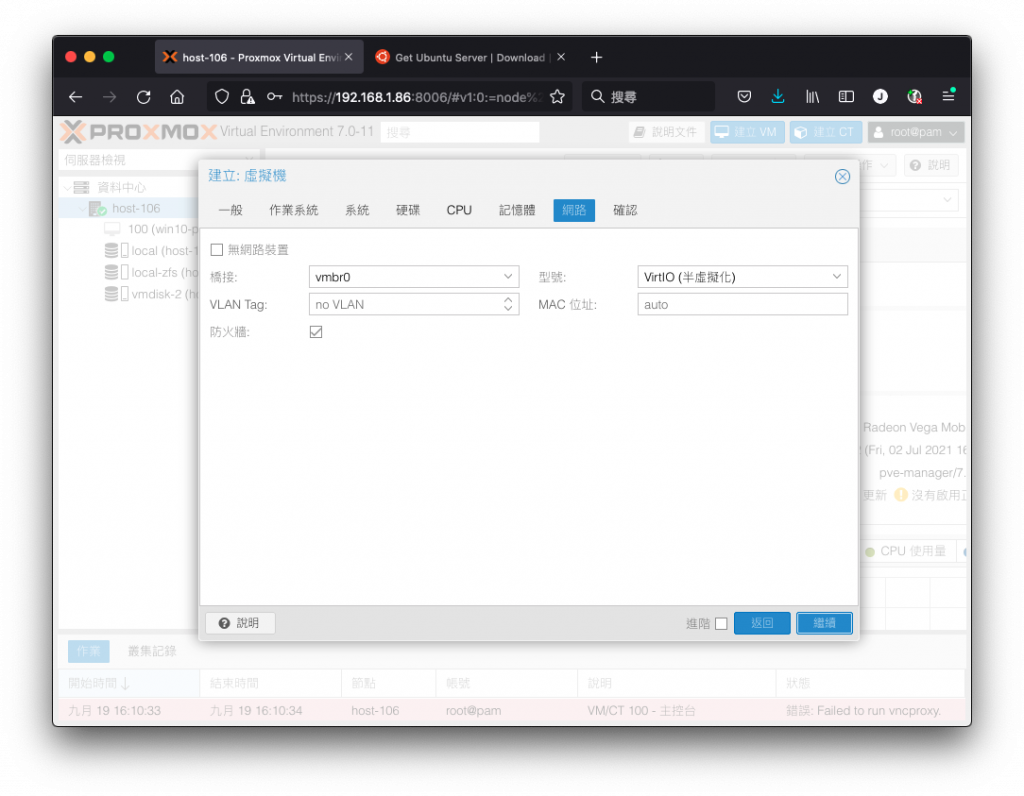Click the globe extension icon in toolbar
The width and height of the screenshot is (1024, 796).
point(914,97)
